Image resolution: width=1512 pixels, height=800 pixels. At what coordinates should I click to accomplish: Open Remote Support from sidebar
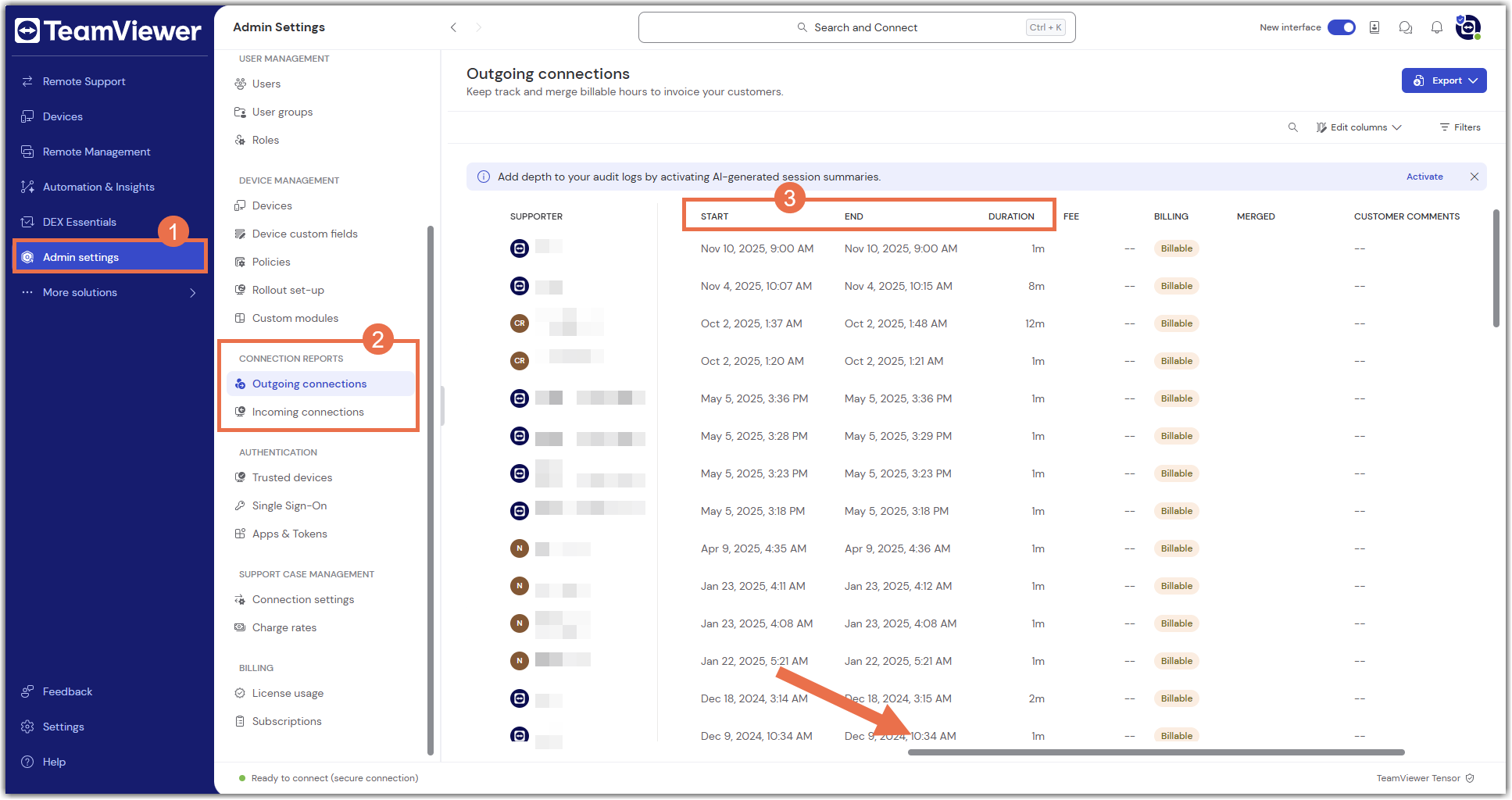click(84, 81)
